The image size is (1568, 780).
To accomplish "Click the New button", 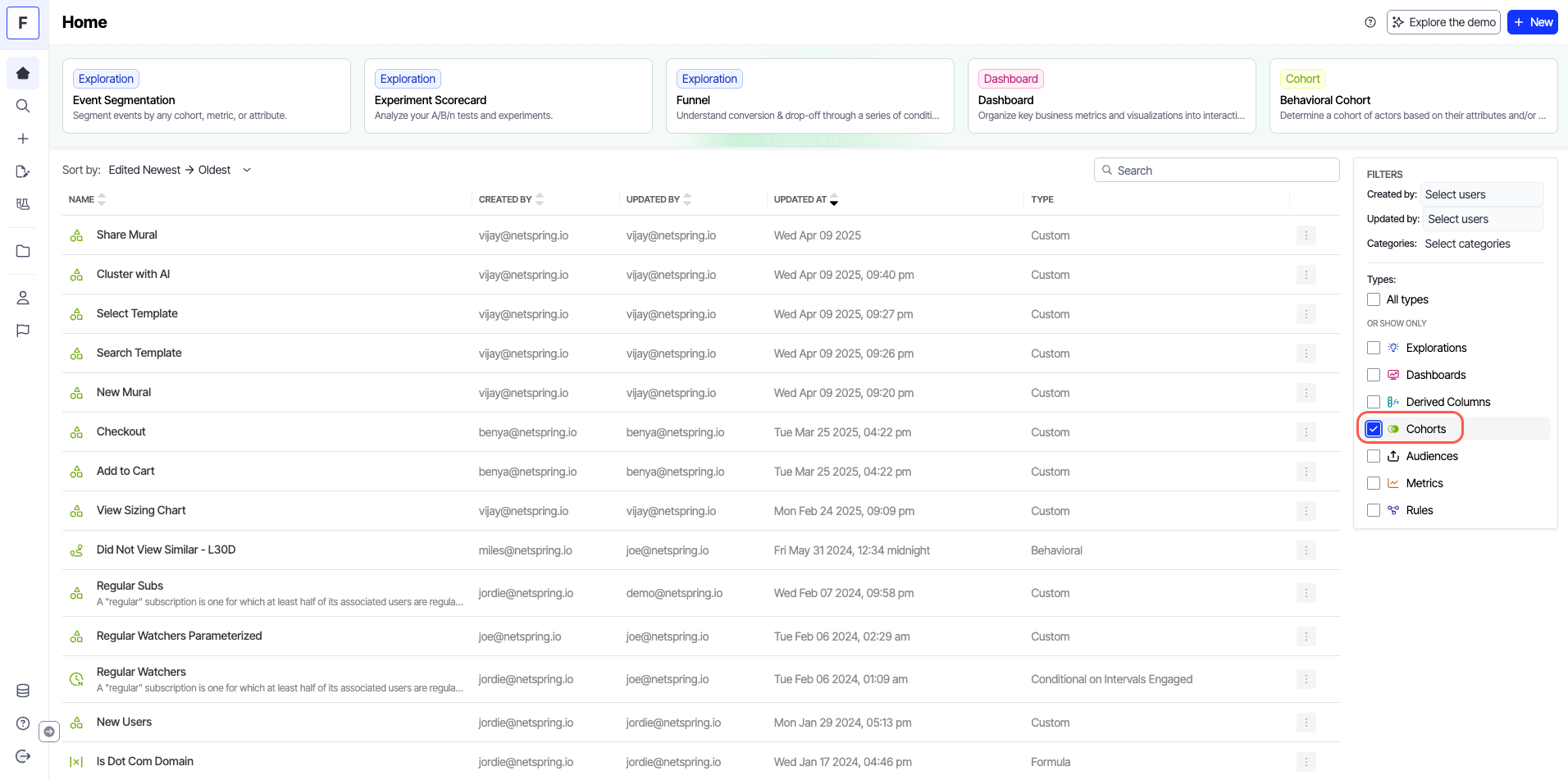I will 1532,22.
